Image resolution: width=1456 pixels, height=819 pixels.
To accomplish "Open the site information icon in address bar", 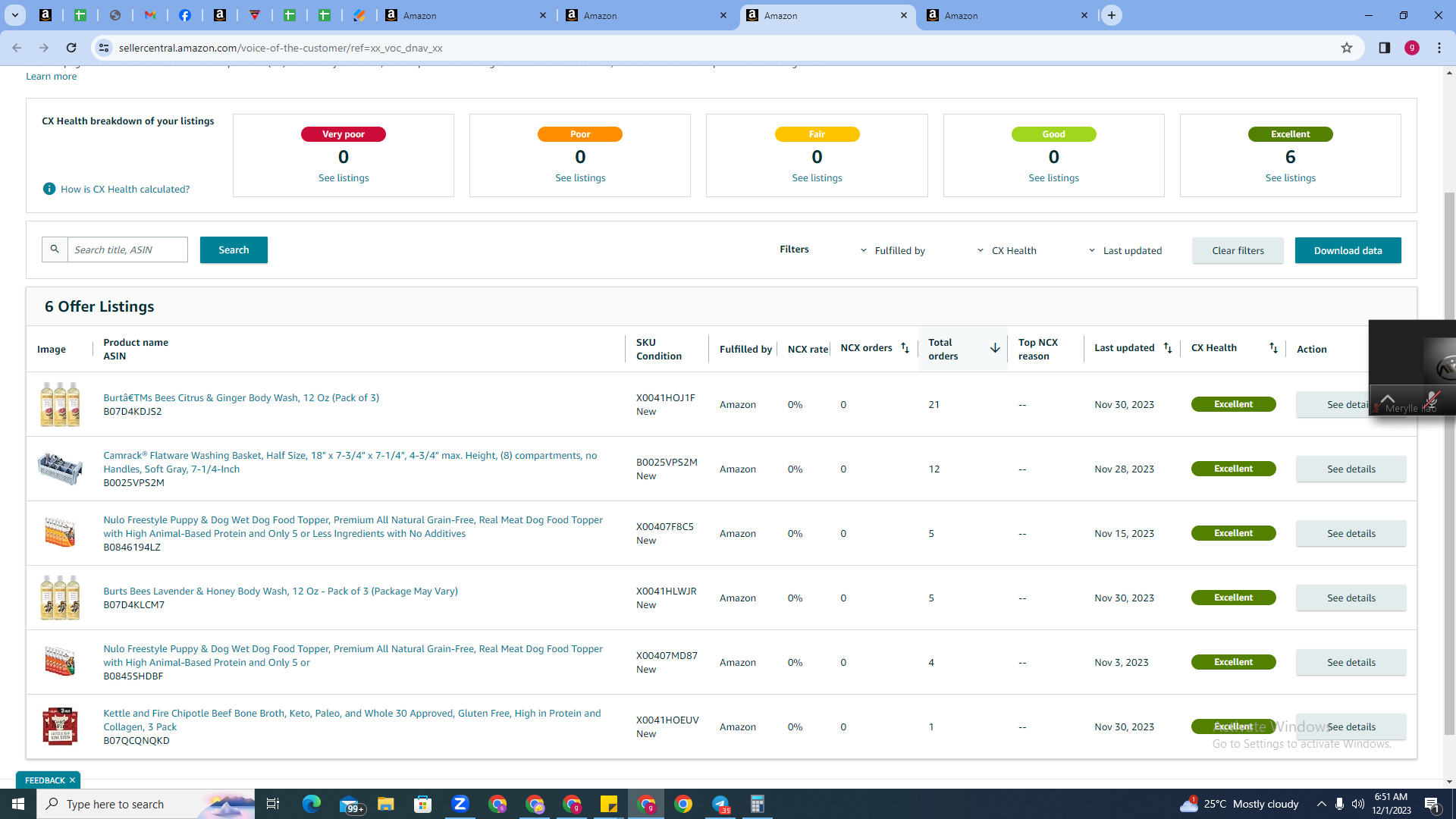I will tap(104, 48).
